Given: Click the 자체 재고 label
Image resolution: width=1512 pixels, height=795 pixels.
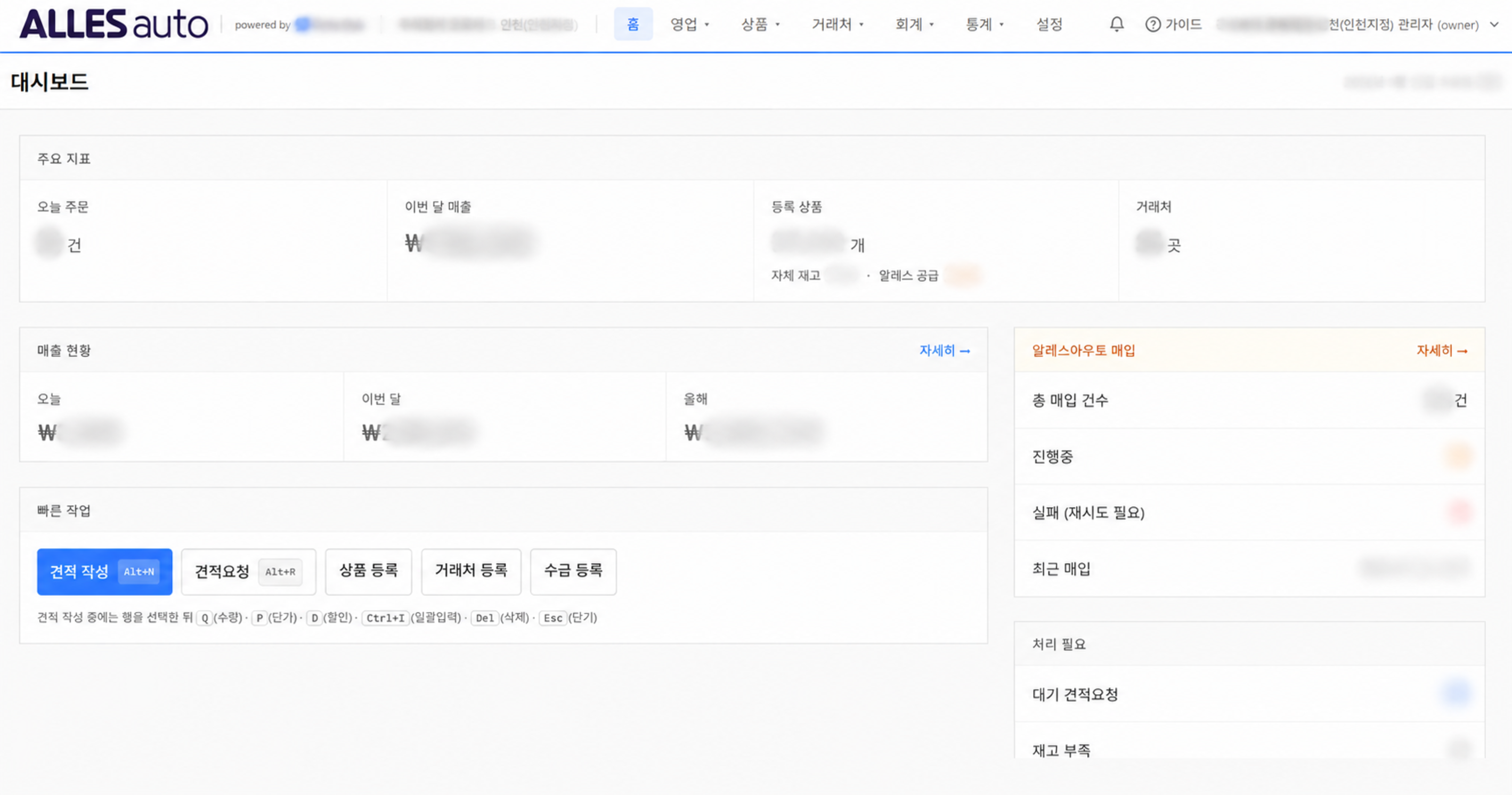Looking at the screenshot, I should (795, 275).
